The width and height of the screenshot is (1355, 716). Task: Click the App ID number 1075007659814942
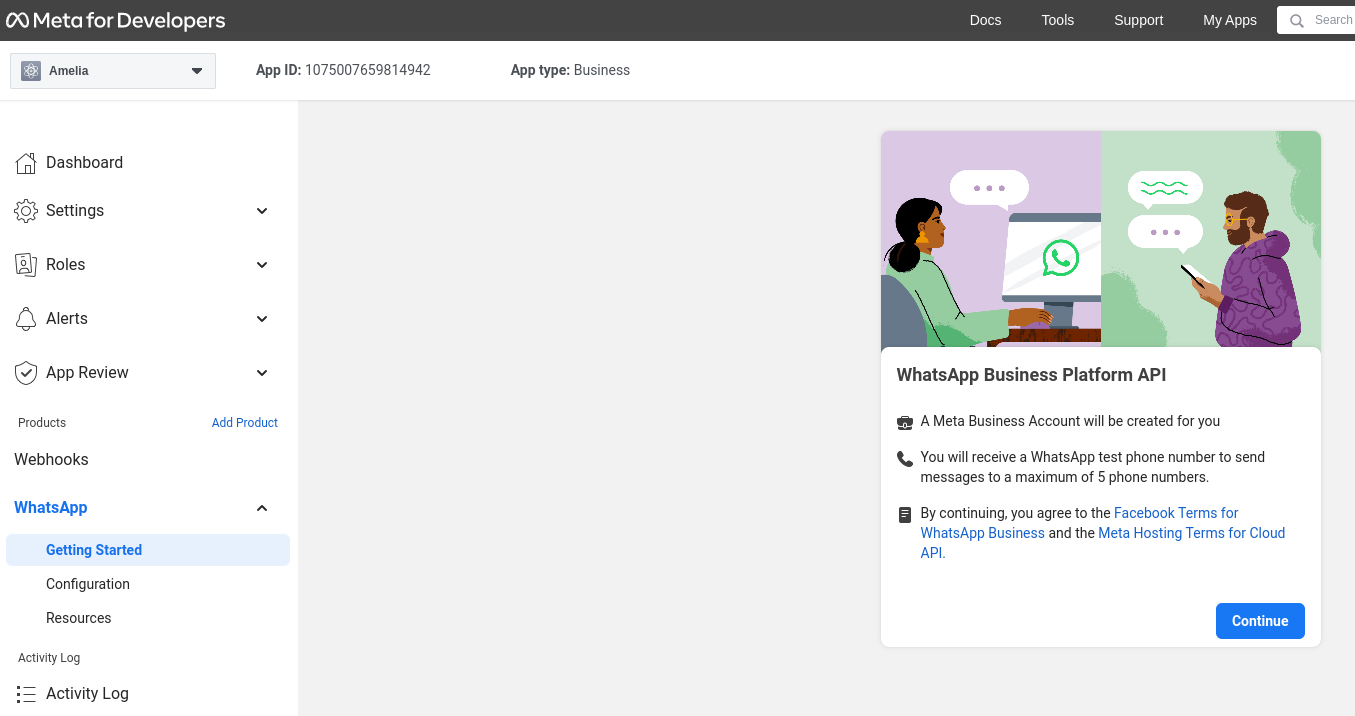click(x=368, y=70)
